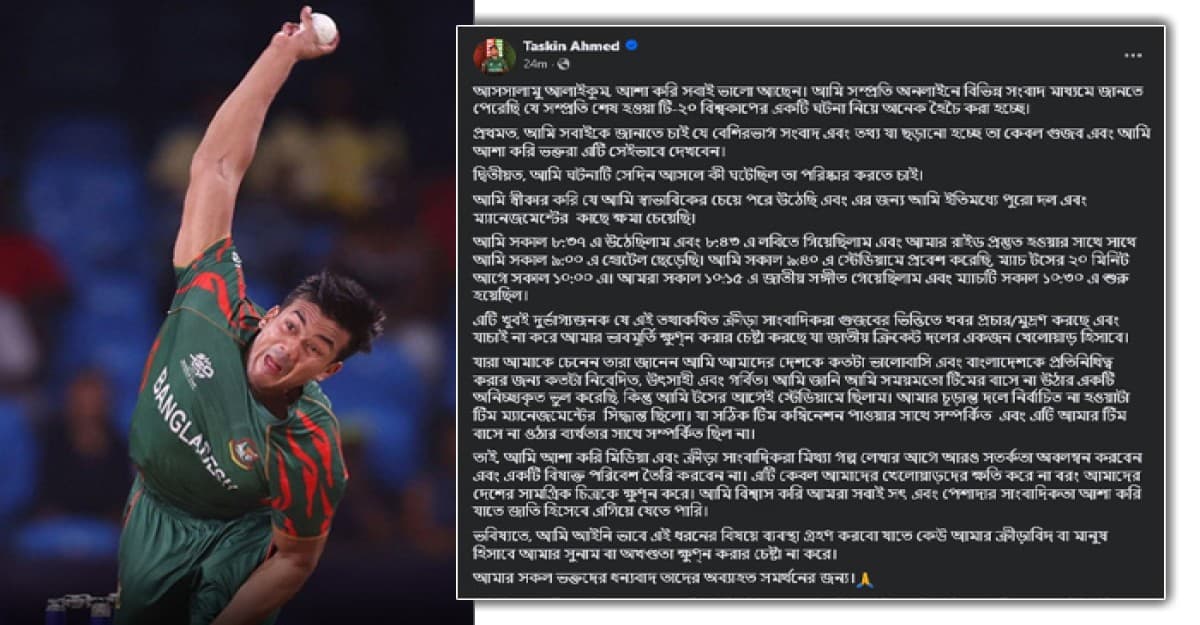Click the sponsor logo on jersey chest

[199, 370]
